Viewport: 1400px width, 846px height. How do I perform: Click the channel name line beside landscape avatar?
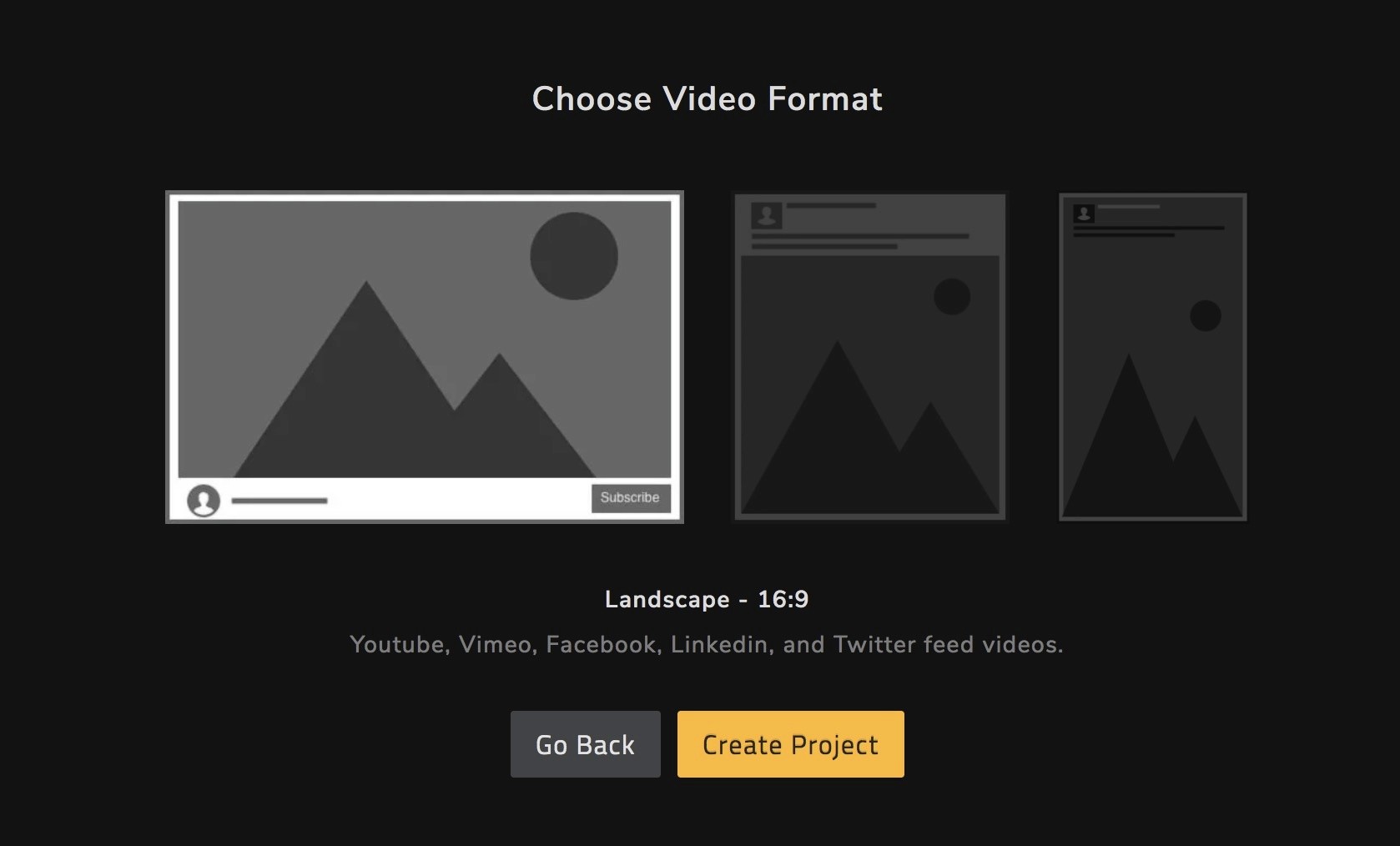point(279,501)
